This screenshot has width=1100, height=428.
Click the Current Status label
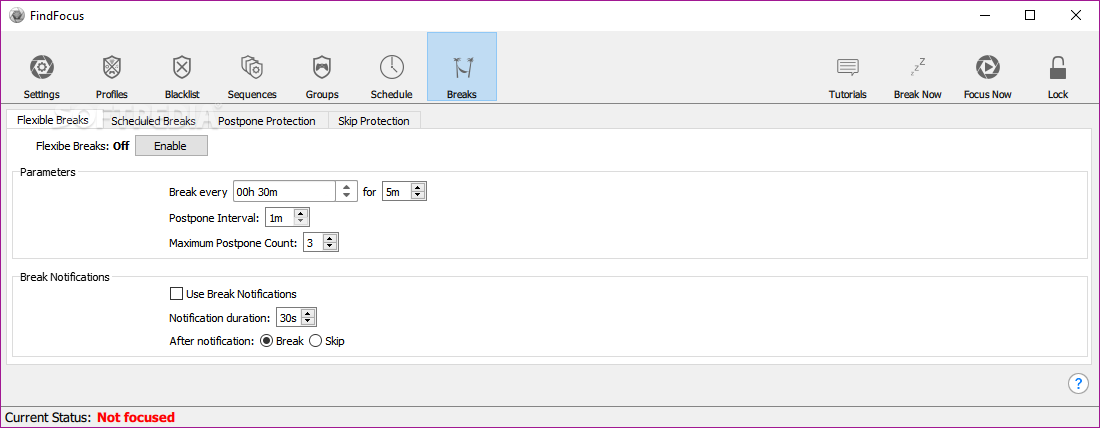(x=48, y=417)
